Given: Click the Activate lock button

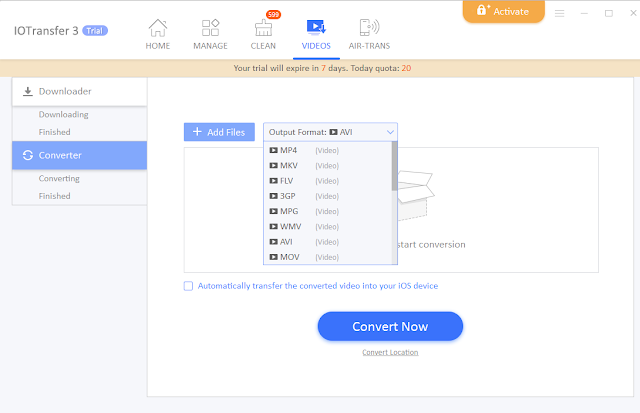Looking at the screenshot, I should (x=504, y=11).
